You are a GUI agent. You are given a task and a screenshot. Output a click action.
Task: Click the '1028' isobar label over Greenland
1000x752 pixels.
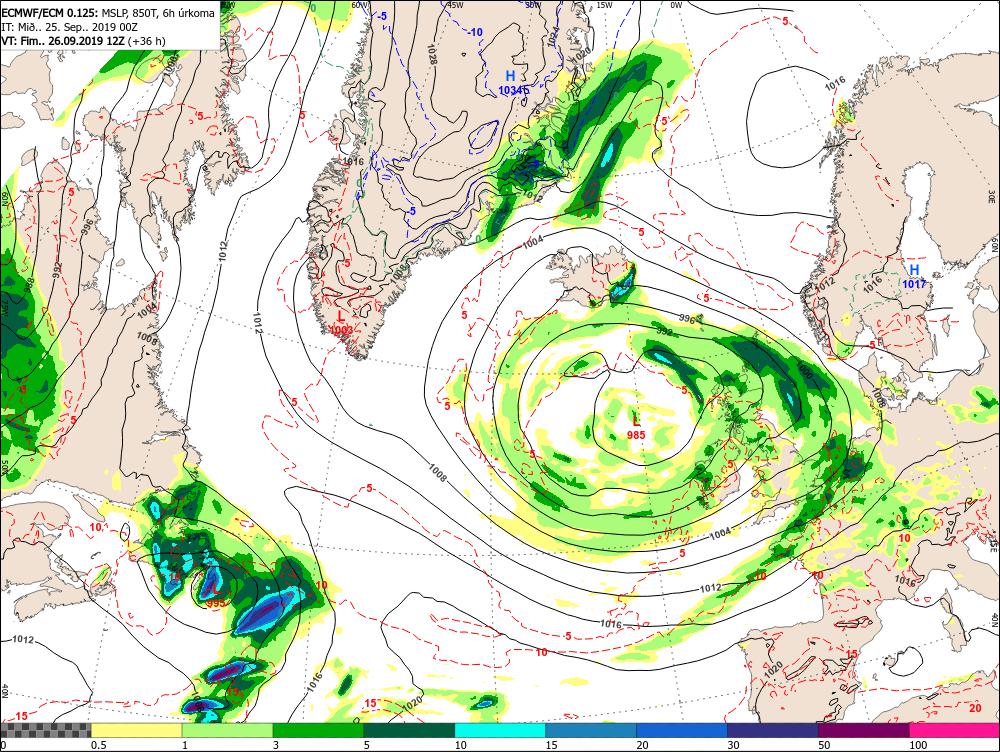tap(432, 55)
